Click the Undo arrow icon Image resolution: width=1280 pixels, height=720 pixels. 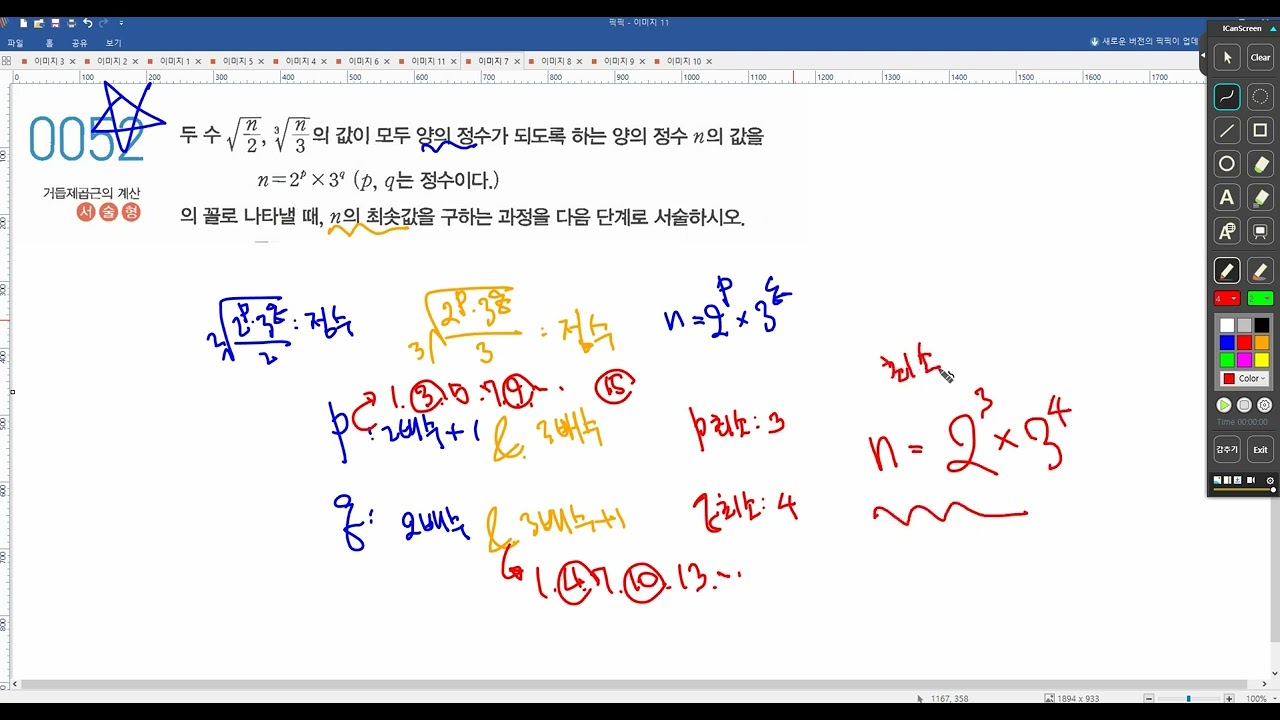pyautogui.click(x=88, y=23)
